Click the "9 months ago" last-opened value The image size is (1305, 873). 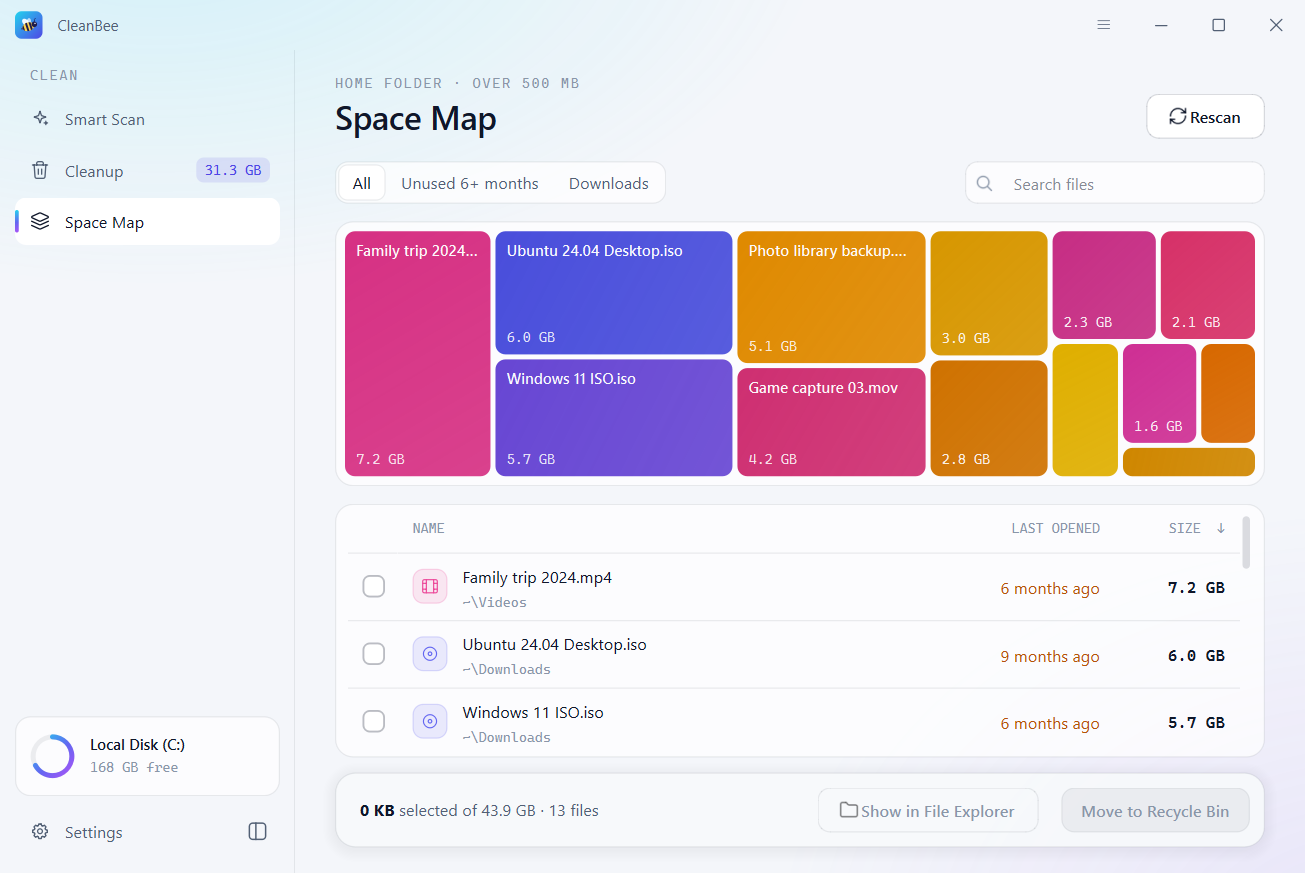pyautogui.click(x=1050, y=656)
